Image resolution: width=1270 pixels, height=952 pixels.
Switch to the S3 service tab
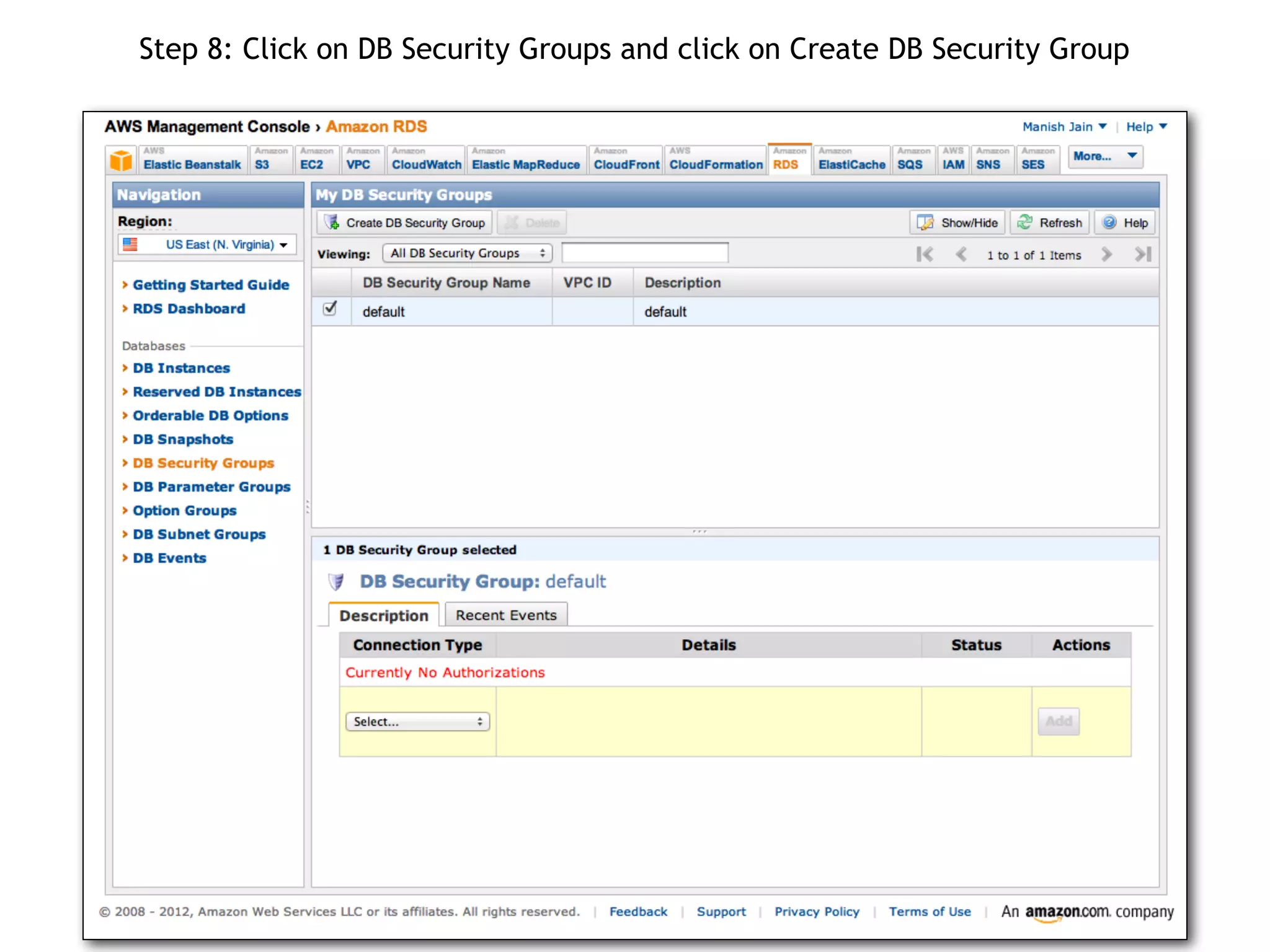[271, 159]
